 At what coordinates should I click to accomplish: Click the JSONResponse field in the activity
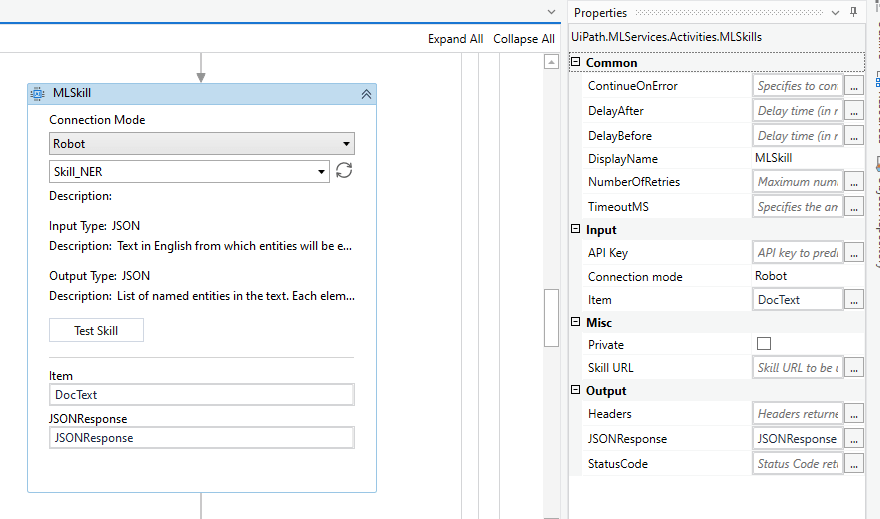click(201, 438)
